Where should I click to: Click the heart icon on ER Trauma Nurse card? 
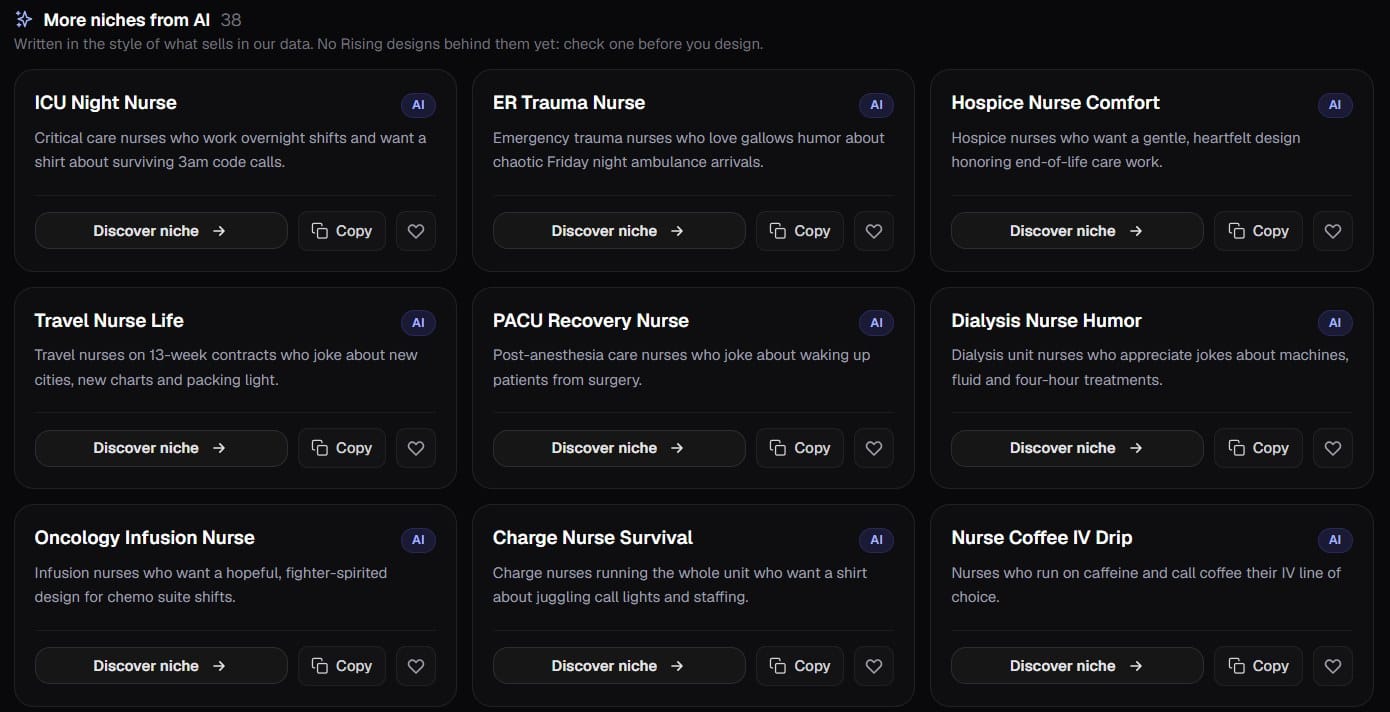pos(874,231)
